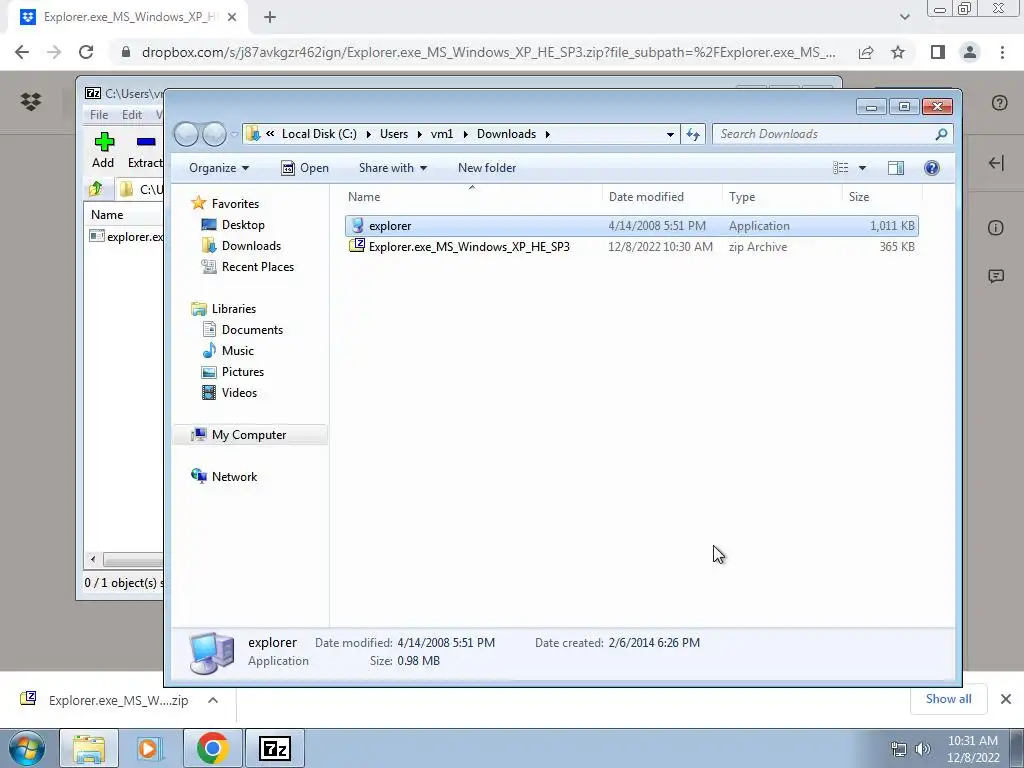Click the Search Downloads field
1024x768 pixels.
(x=832, y=134)
